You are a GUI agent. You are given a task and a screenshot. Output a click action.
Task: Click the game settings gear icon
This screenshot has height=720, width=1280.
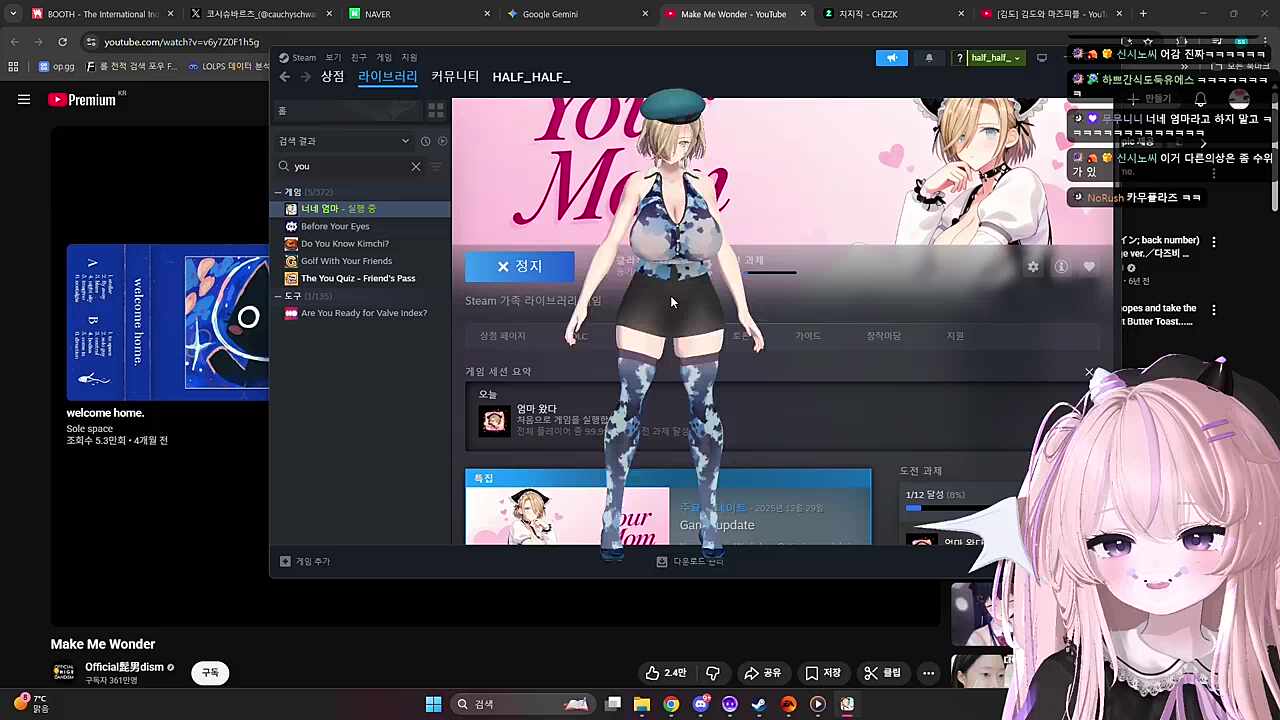[x=1033, y=267]
